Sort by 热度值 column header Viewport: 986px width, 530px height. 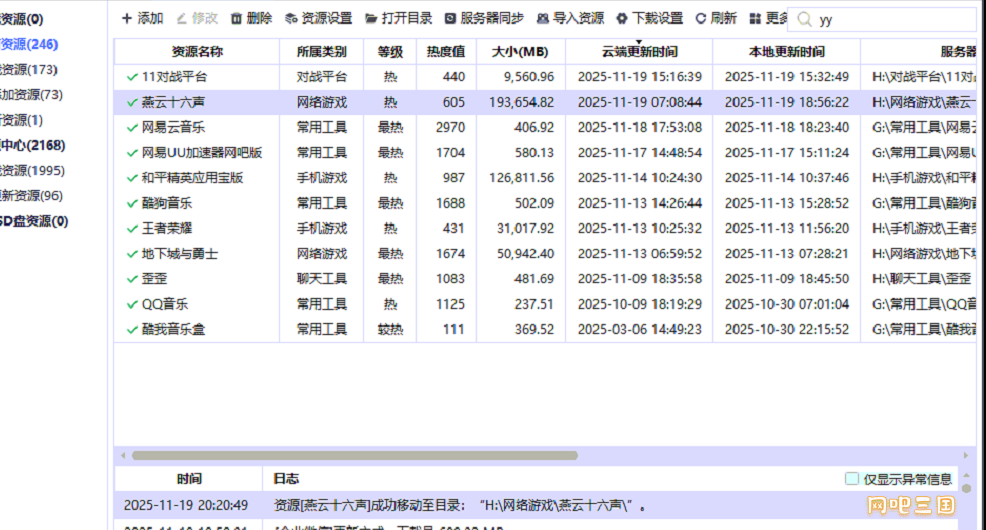coord(446,52)
